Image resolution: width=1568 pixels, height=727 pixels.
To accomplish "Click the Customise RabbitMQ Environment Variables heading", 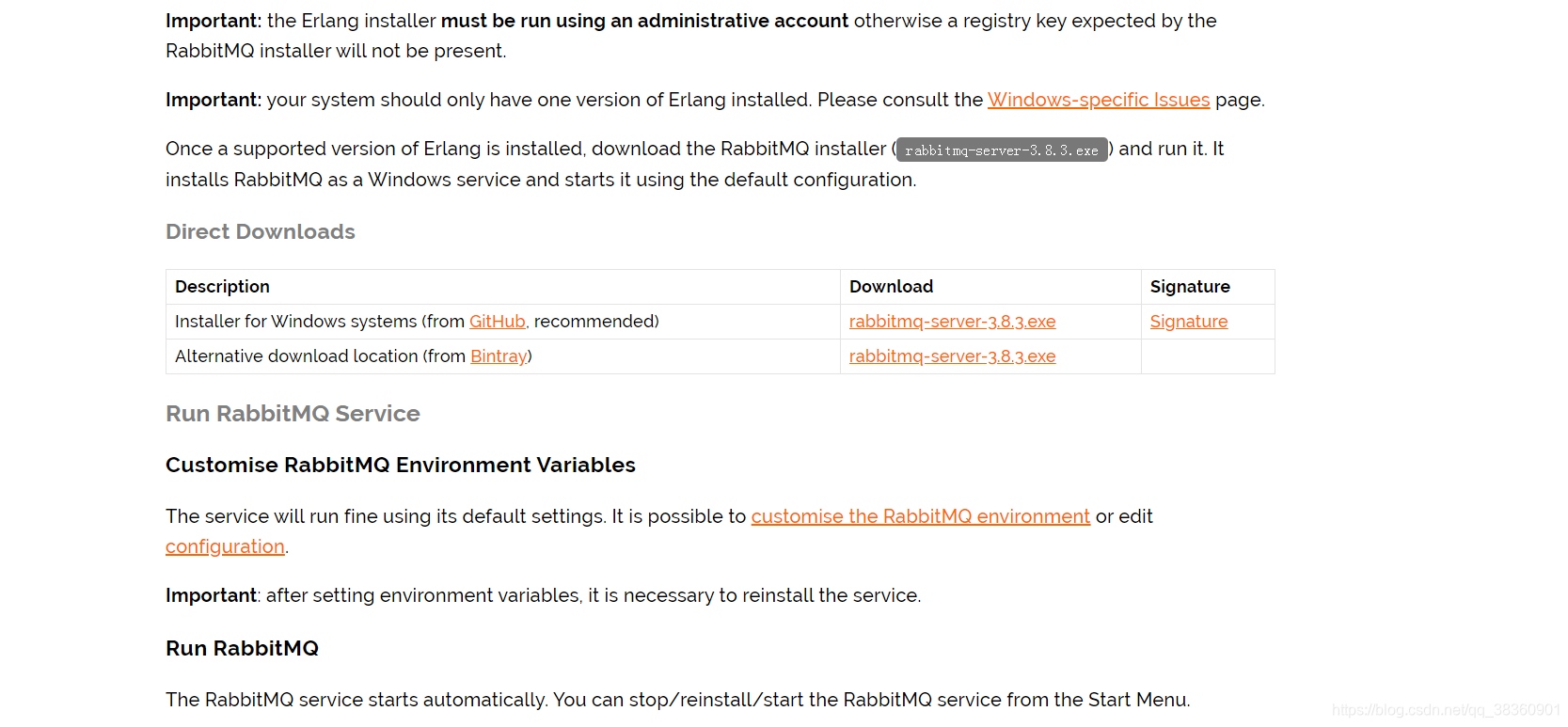I will point(401,465).
